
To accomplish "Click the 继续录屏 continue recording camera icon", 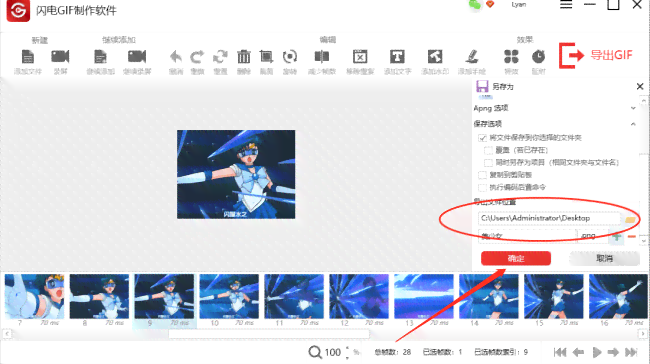I will coord(137,56).
